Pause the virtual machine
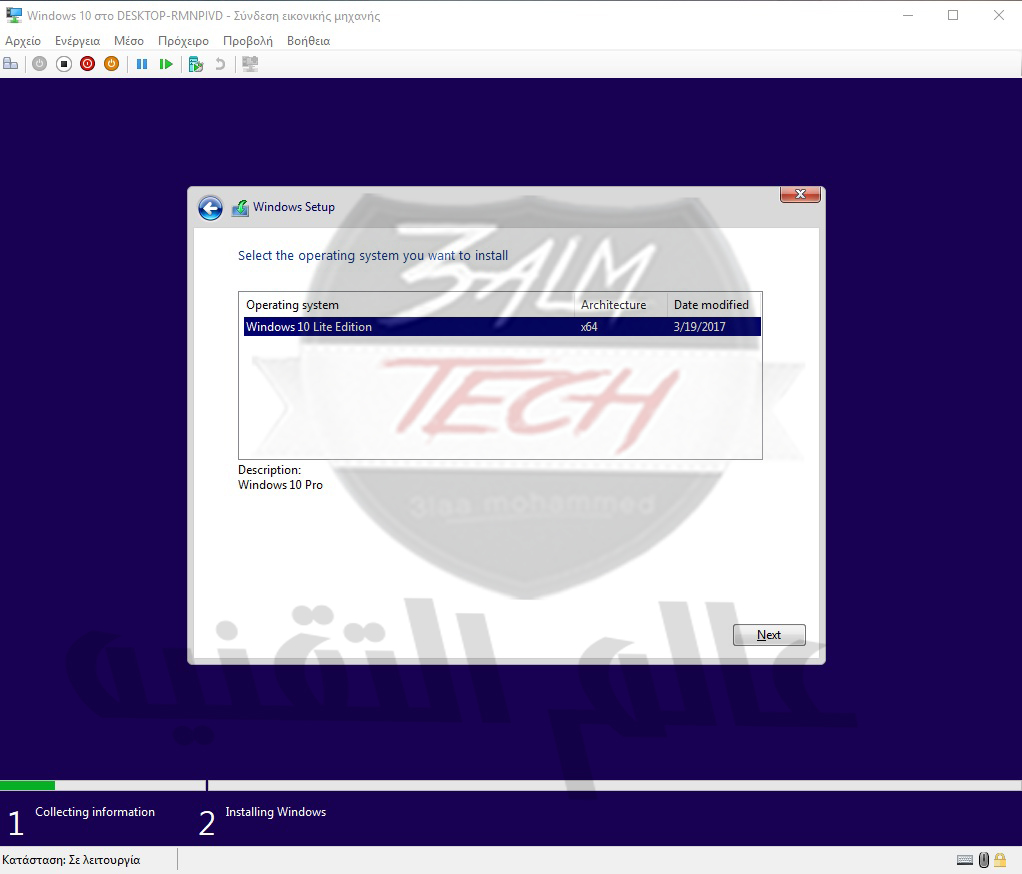The image size is (1022, 874). pyautogui.click(x=142, y=64)
